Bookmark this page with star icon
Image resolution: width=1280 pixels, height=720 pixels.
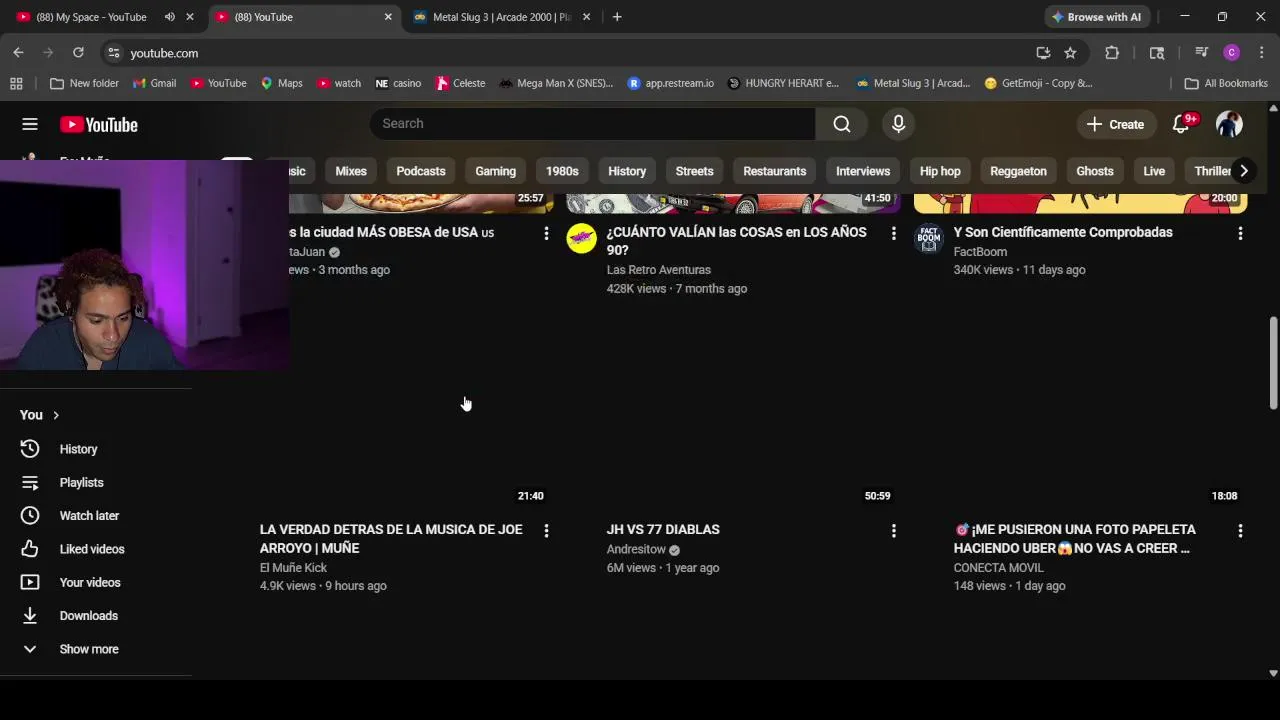click(1070, 52)
